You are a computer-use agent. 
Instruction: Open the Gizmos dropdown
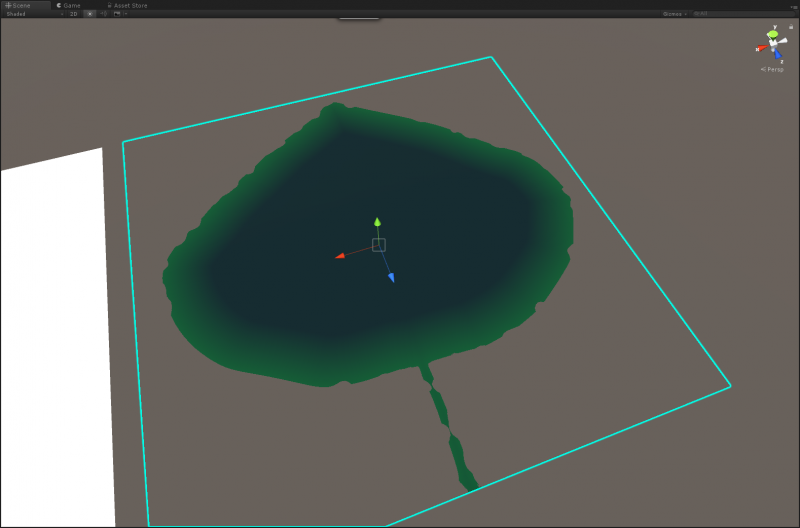[675, 14]
